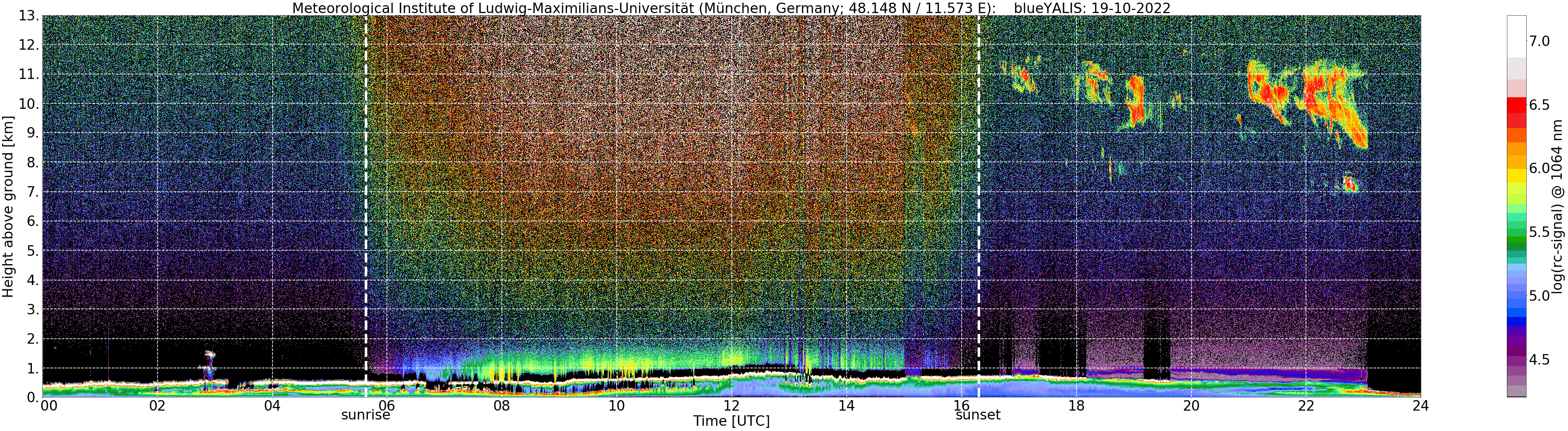
Task: Click the y-axis tick label 5.
Action: tap(33, 251)
